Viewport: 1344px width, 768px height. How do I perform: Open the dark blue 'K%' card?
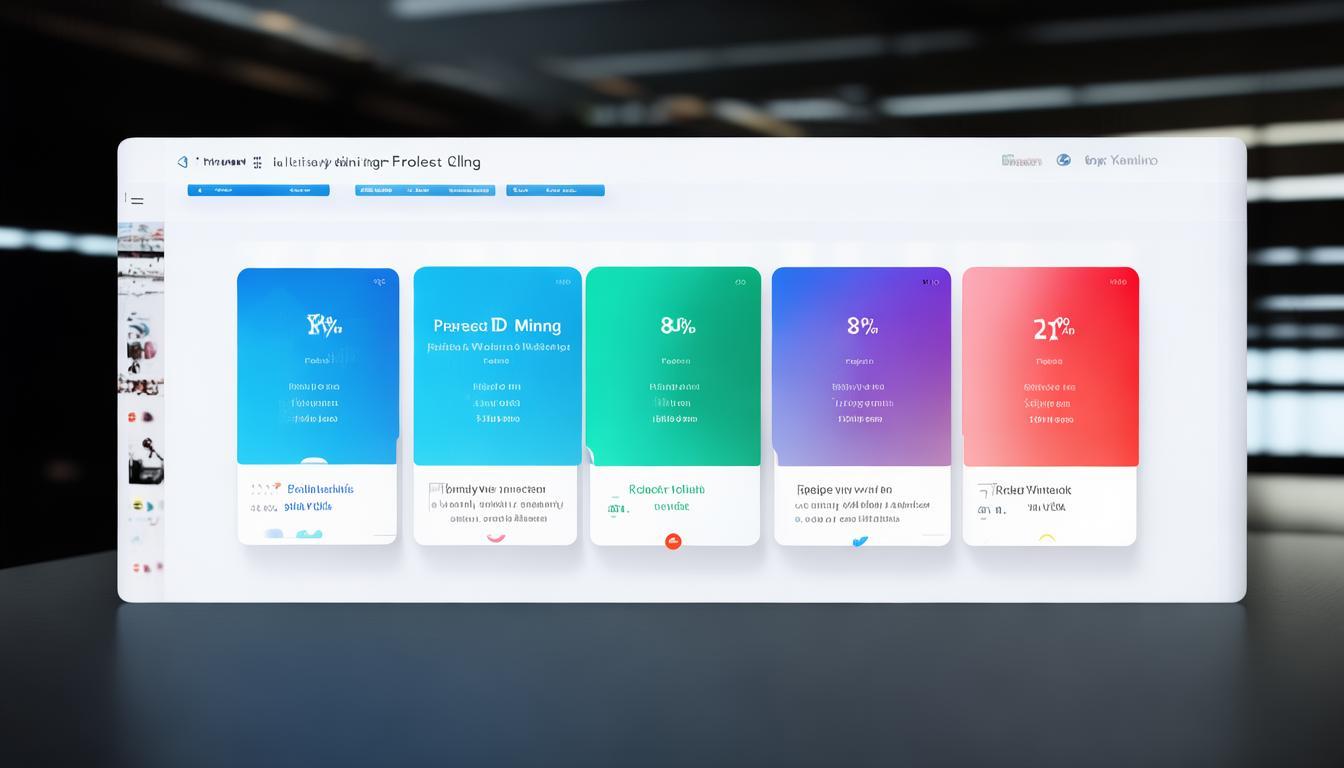pos(318,365)
